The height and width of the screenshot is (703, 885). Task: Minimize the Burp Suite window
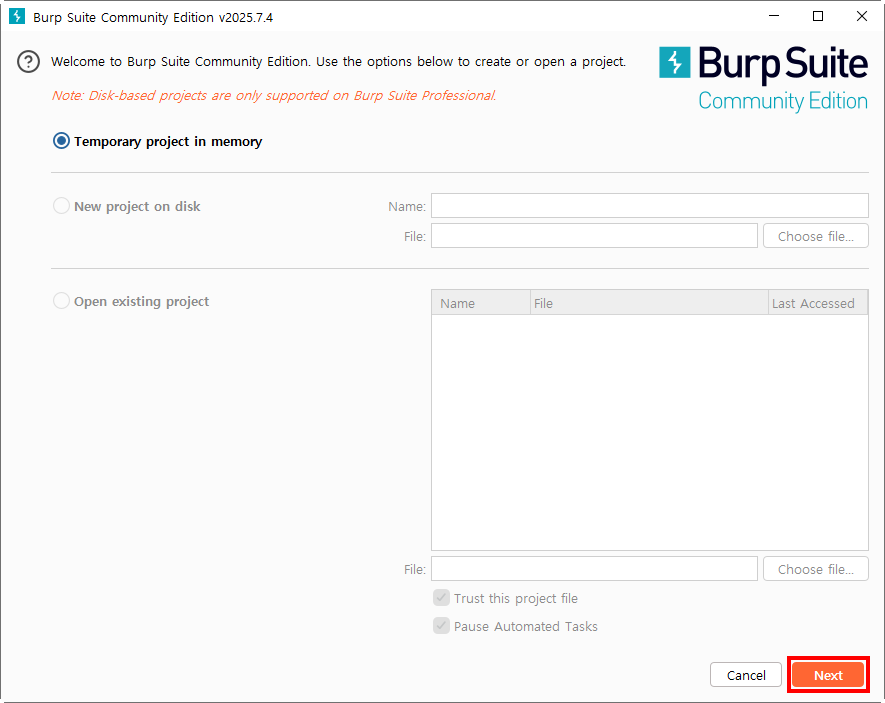[x=774, y=16]
